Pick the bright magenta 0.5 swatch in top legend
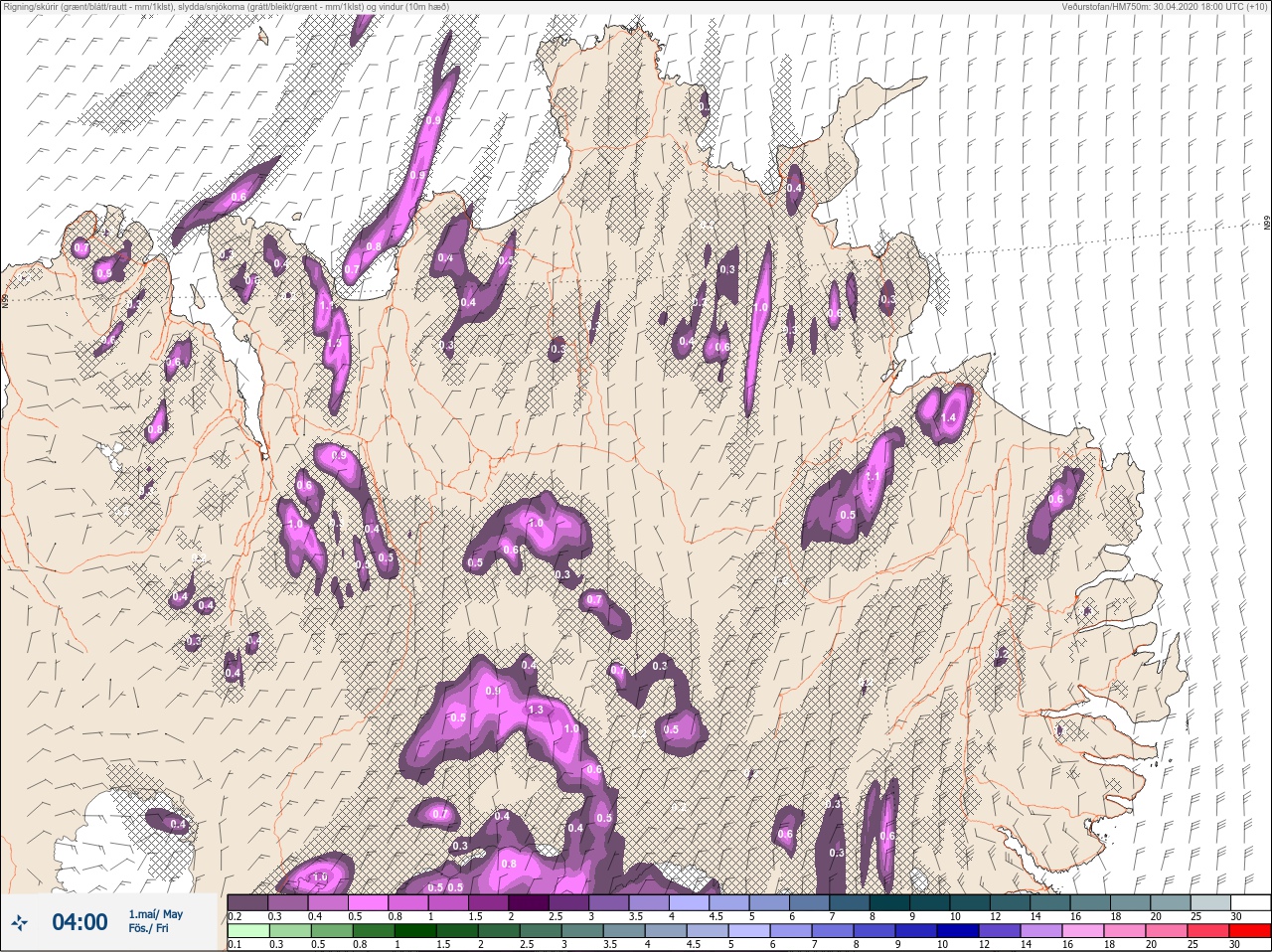Viewport: 1272px width, 952px height. coord(369,902)
